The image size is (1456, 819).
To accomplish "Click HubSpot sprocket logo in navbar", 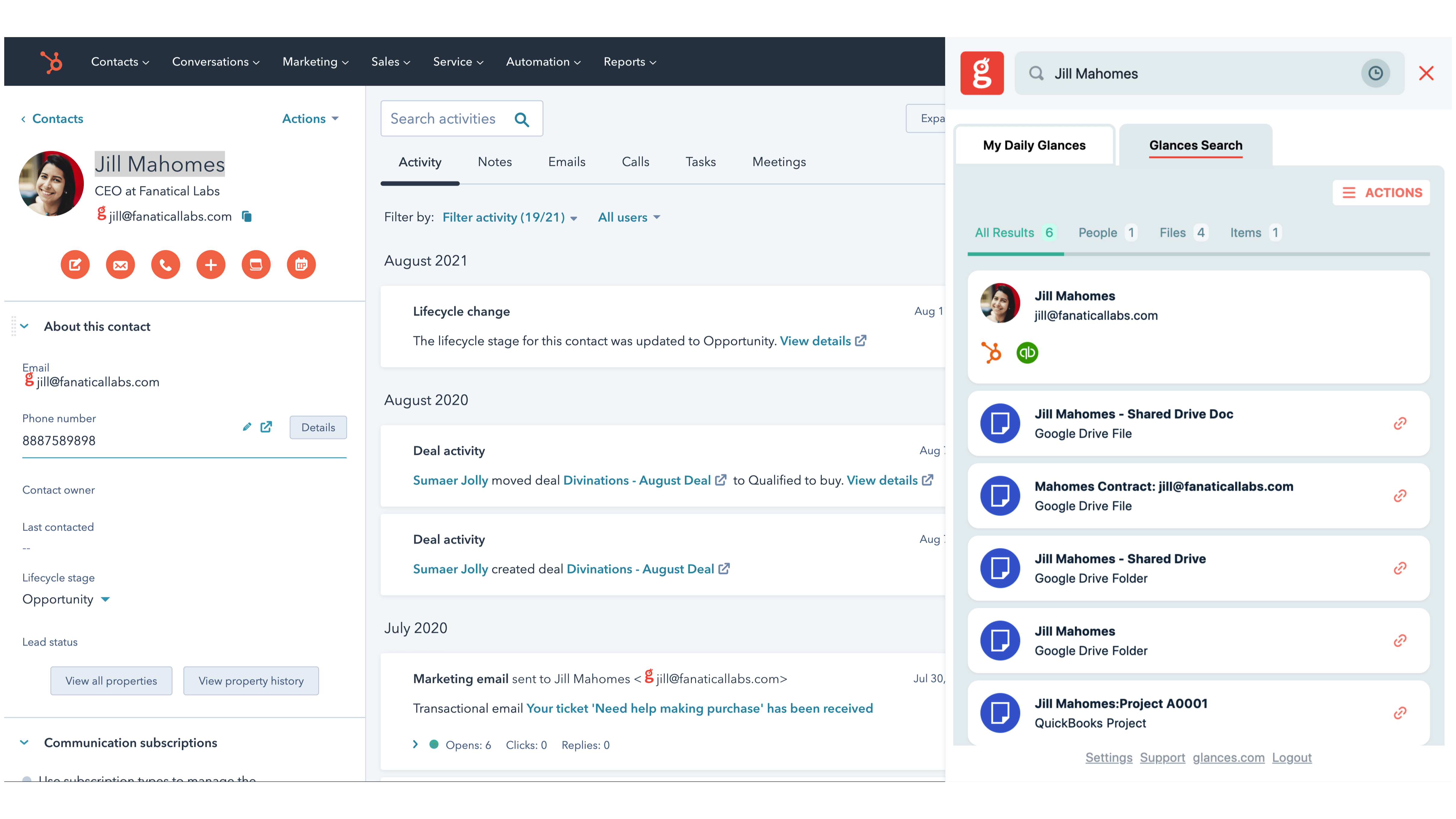I will (x=52, y=62).
